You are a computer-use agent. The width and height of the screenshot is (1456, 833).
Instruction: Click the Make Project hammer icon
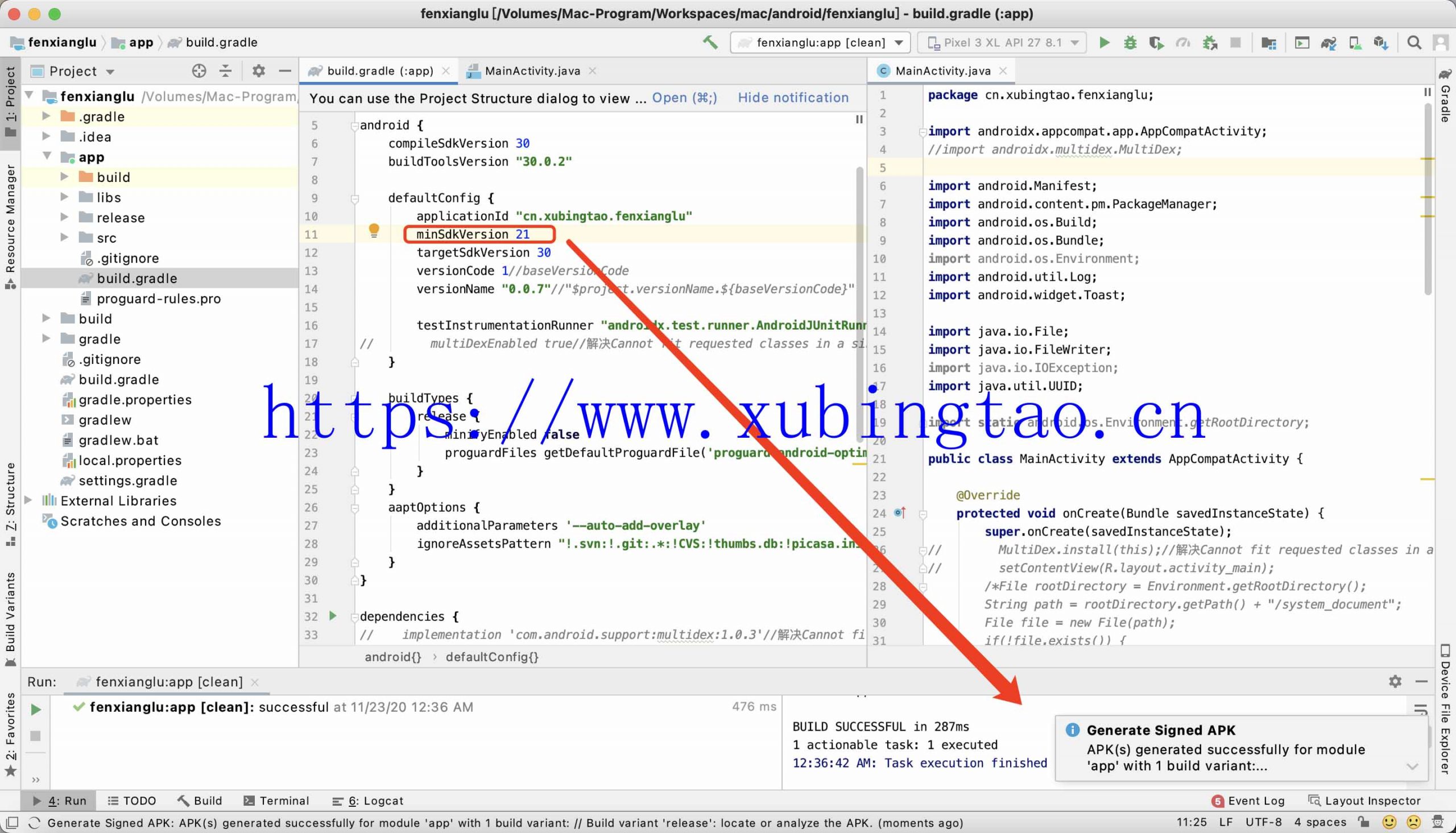coord(710,42)
